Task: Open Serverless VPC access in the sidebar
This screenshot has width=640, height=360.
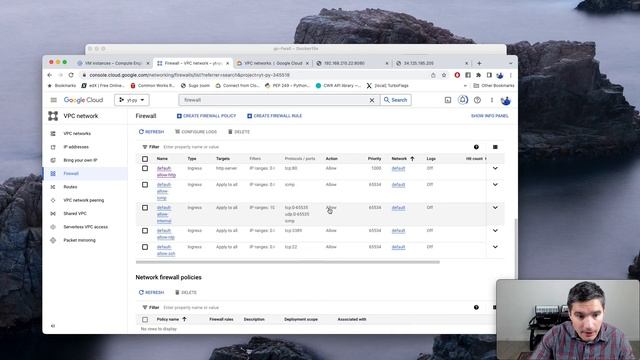Action: point(86,227)
